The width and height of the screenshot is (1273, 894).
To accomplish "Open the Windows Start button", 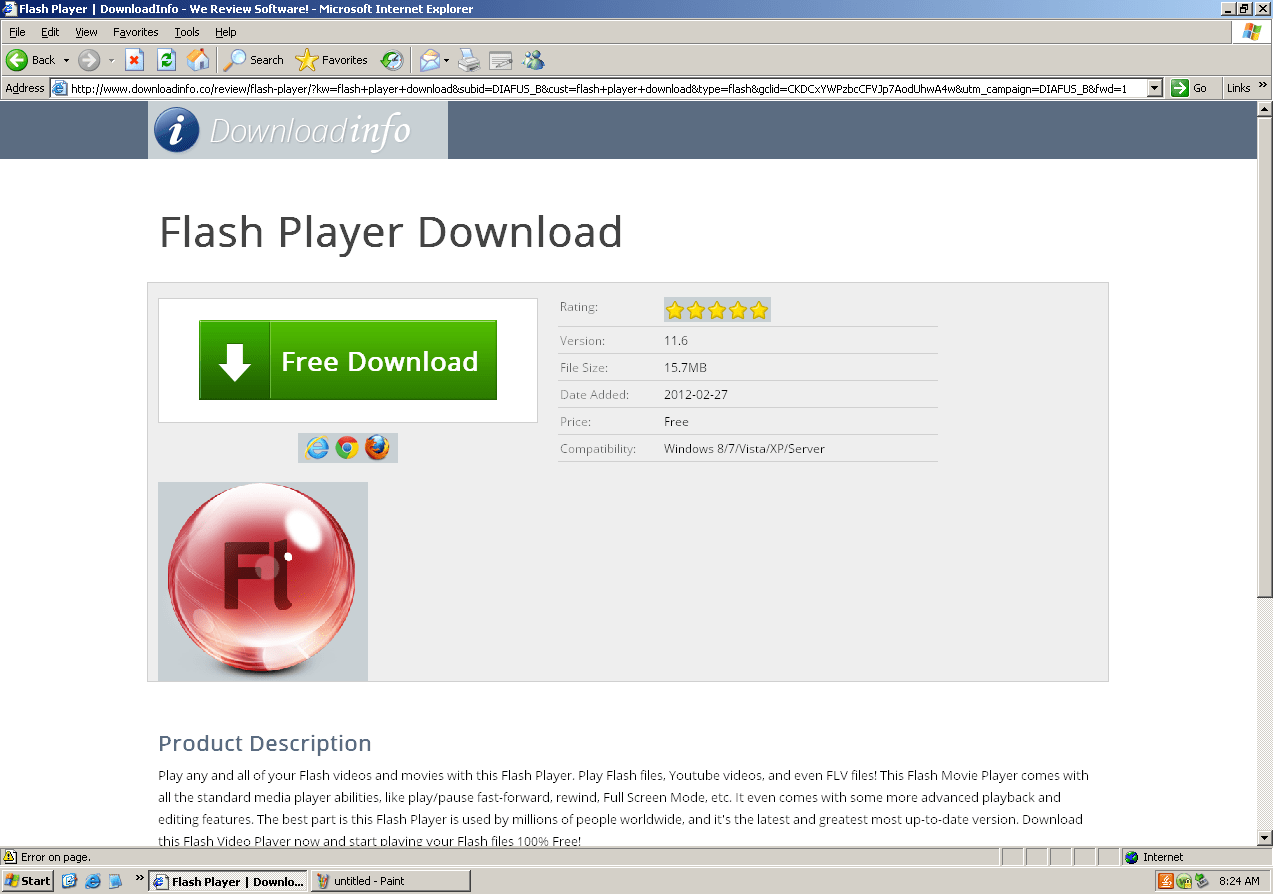I will [27, 881].
